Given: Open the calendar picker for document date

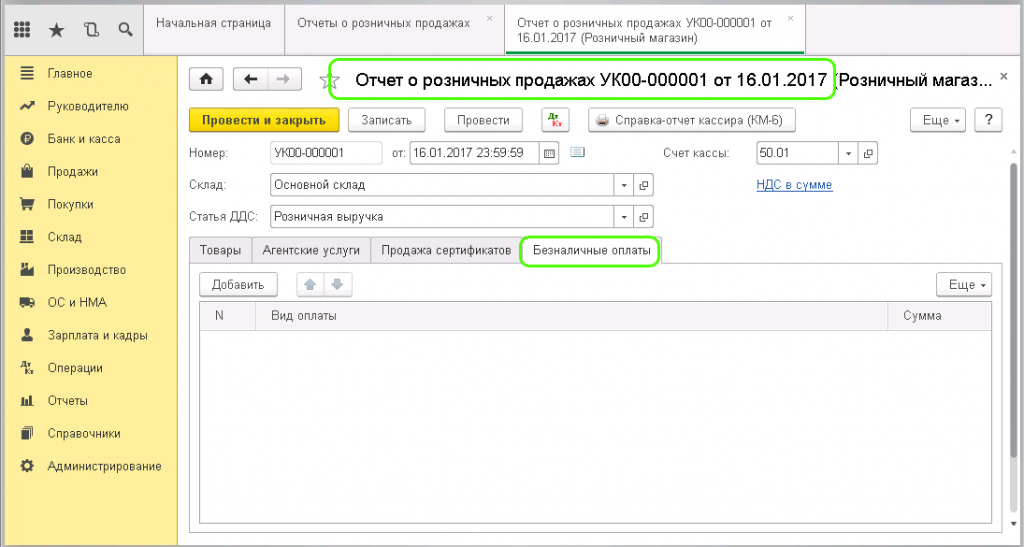Looking at the screenshot, I should pyautogui.click(x=549, y=153).
